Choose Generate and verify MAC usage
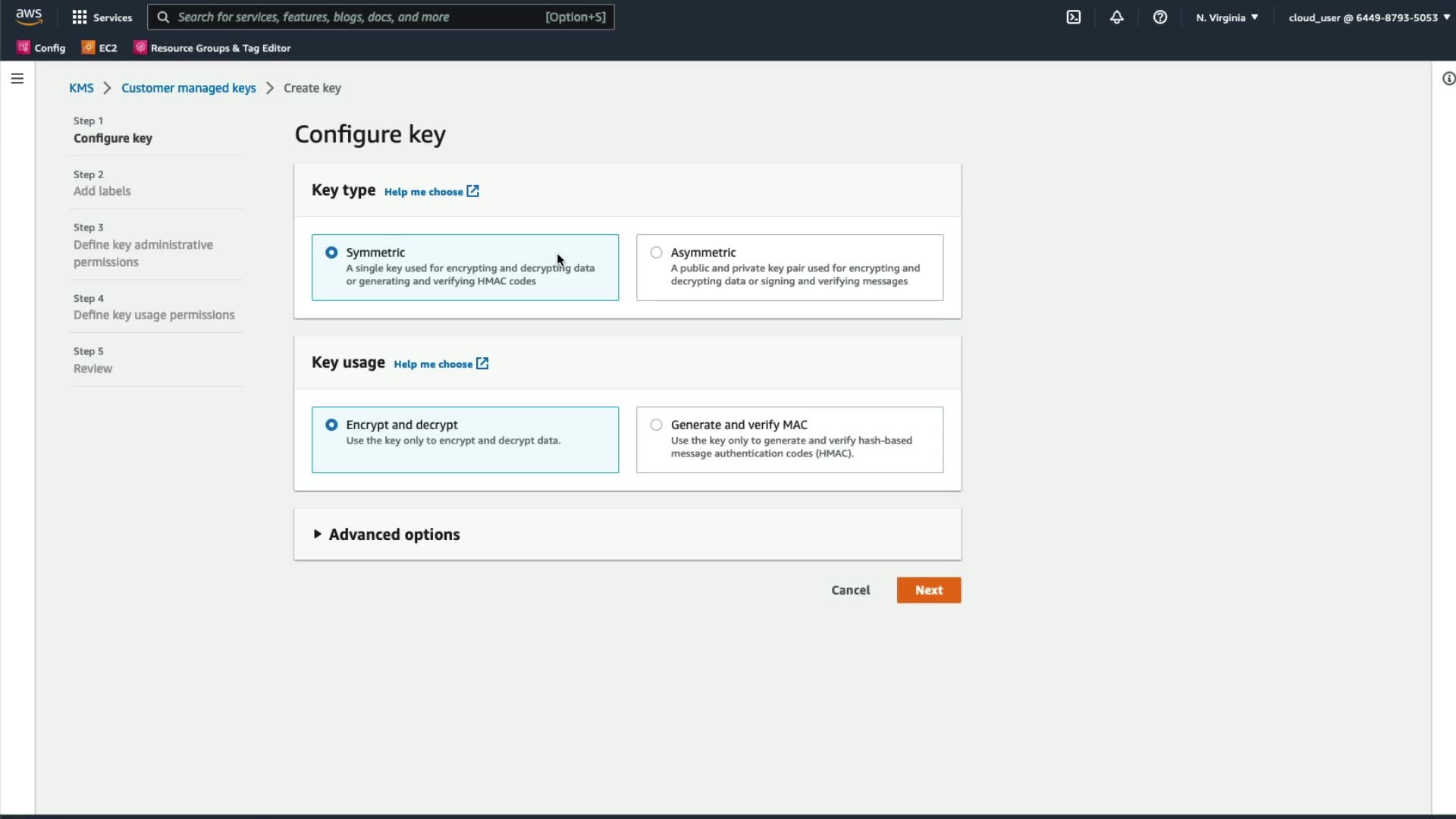 coord(656,425)
